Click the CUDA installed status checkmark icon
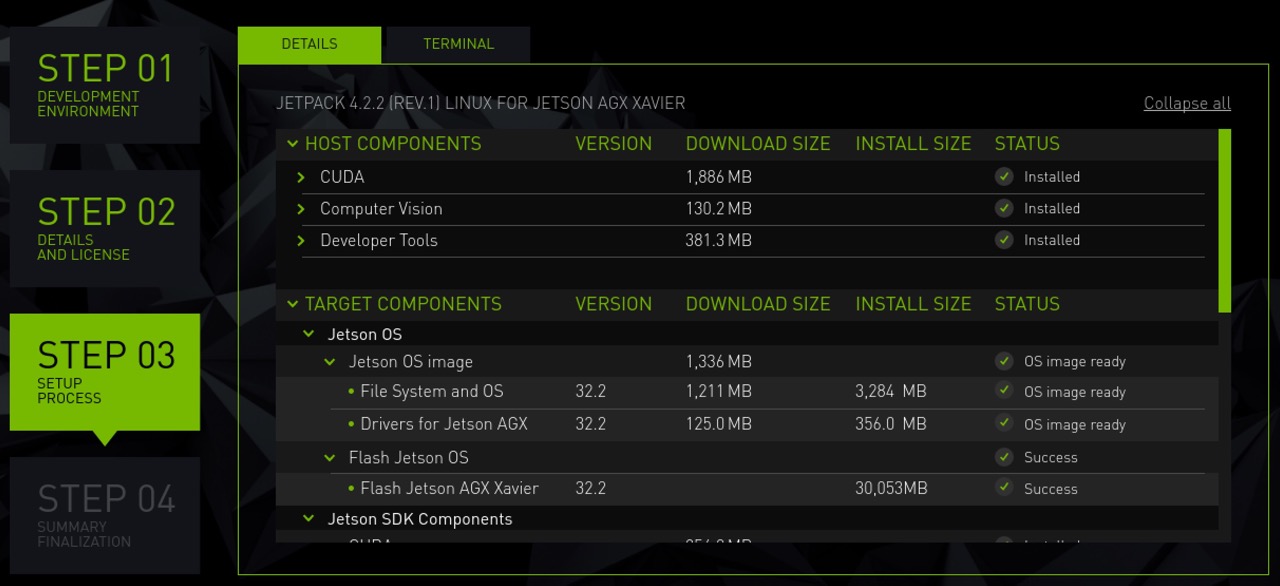 pos(1004,177)
